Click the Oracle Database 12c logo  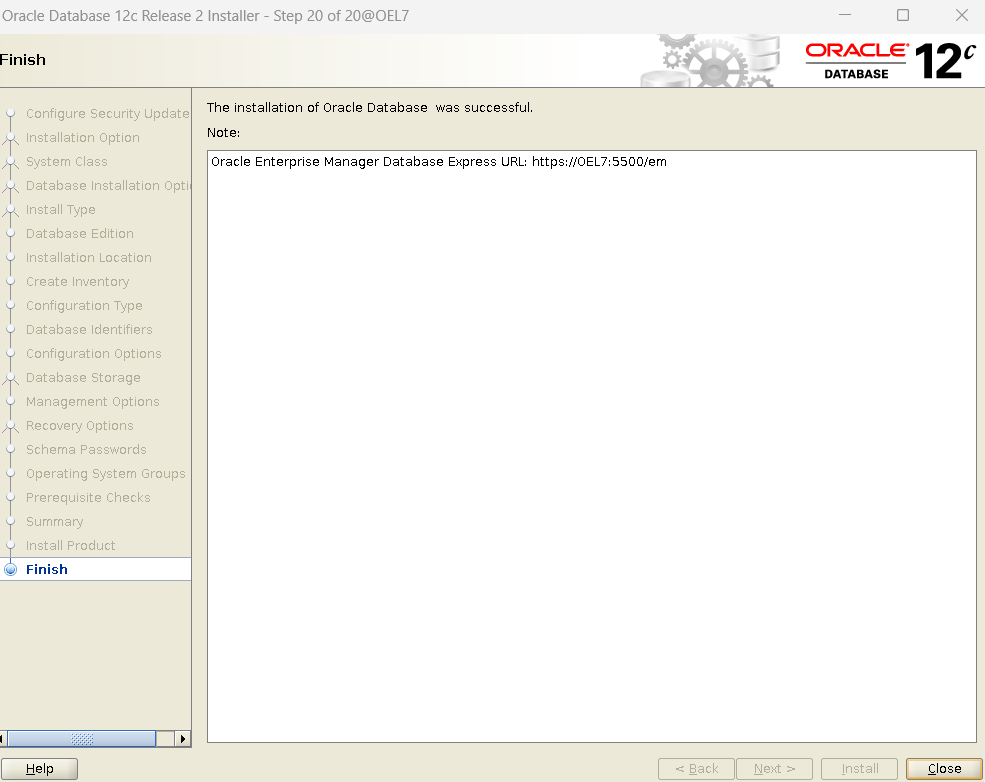[891, 61]
